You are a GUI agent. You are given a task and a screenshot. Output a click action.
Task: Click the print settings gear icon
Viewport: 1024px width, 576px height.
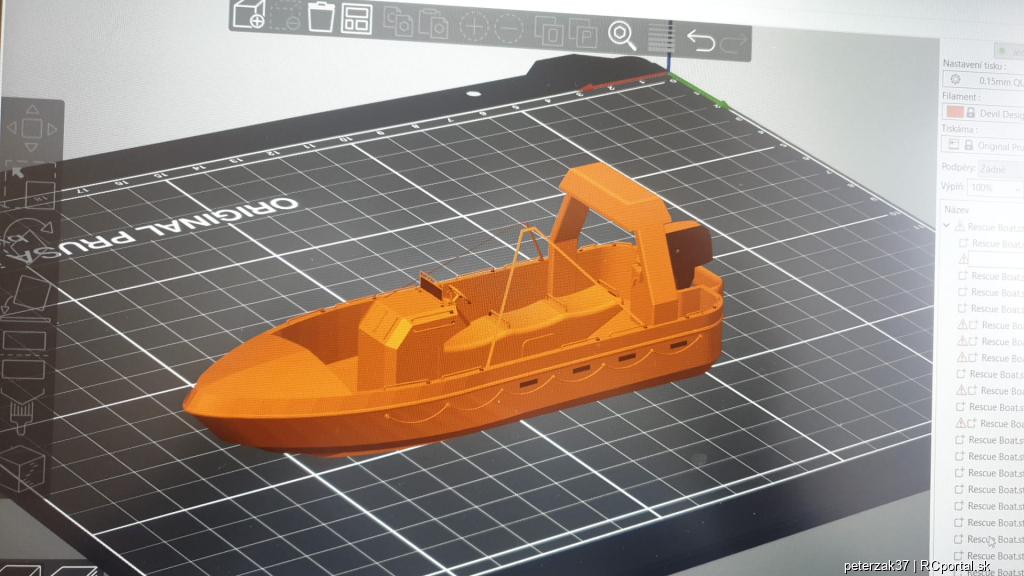coord(955,80)
